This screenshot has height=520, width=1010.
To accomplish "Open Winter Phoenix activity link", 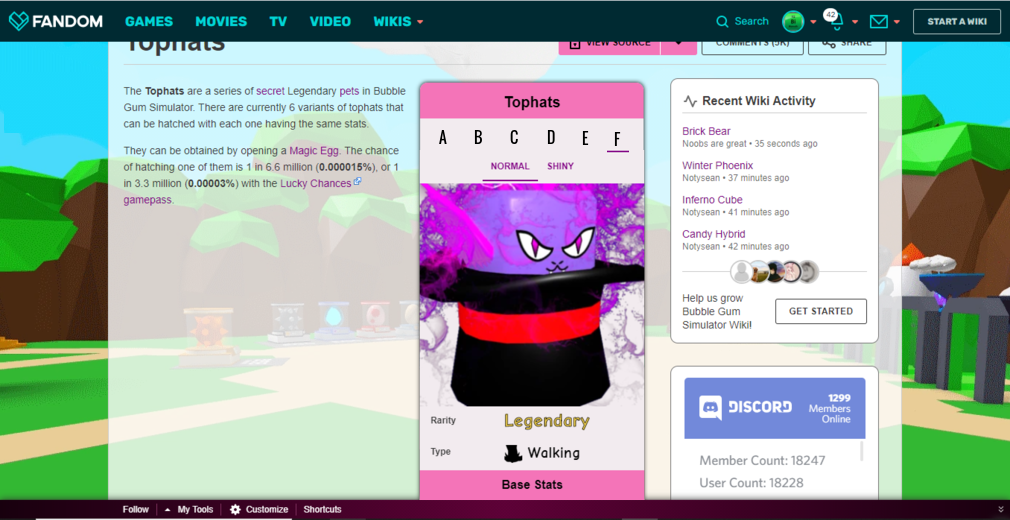I will (718, 165).
